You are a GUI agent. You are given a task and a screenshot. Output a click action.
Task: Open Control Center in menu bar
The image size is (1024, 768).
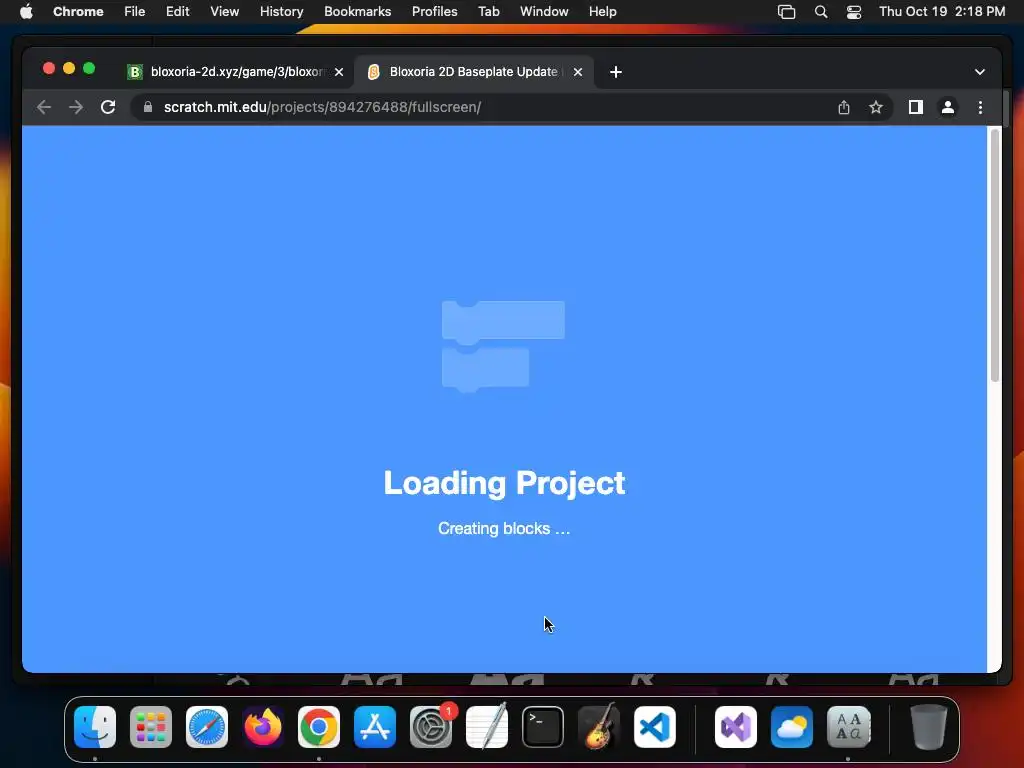point(854,12)
